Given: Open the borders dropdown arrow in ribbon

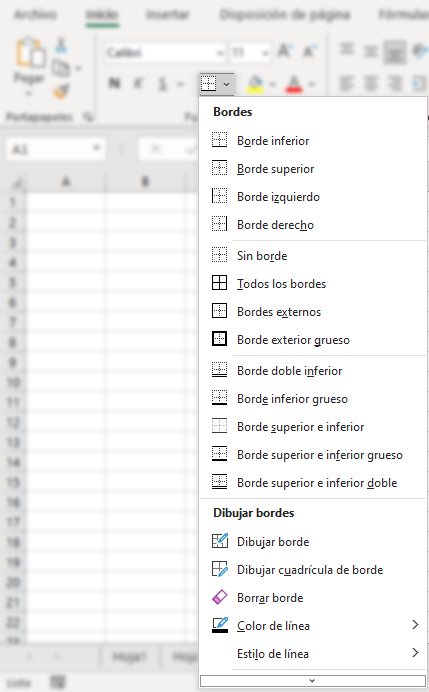Looking at the screenshot, I should (x=226, y=84).
